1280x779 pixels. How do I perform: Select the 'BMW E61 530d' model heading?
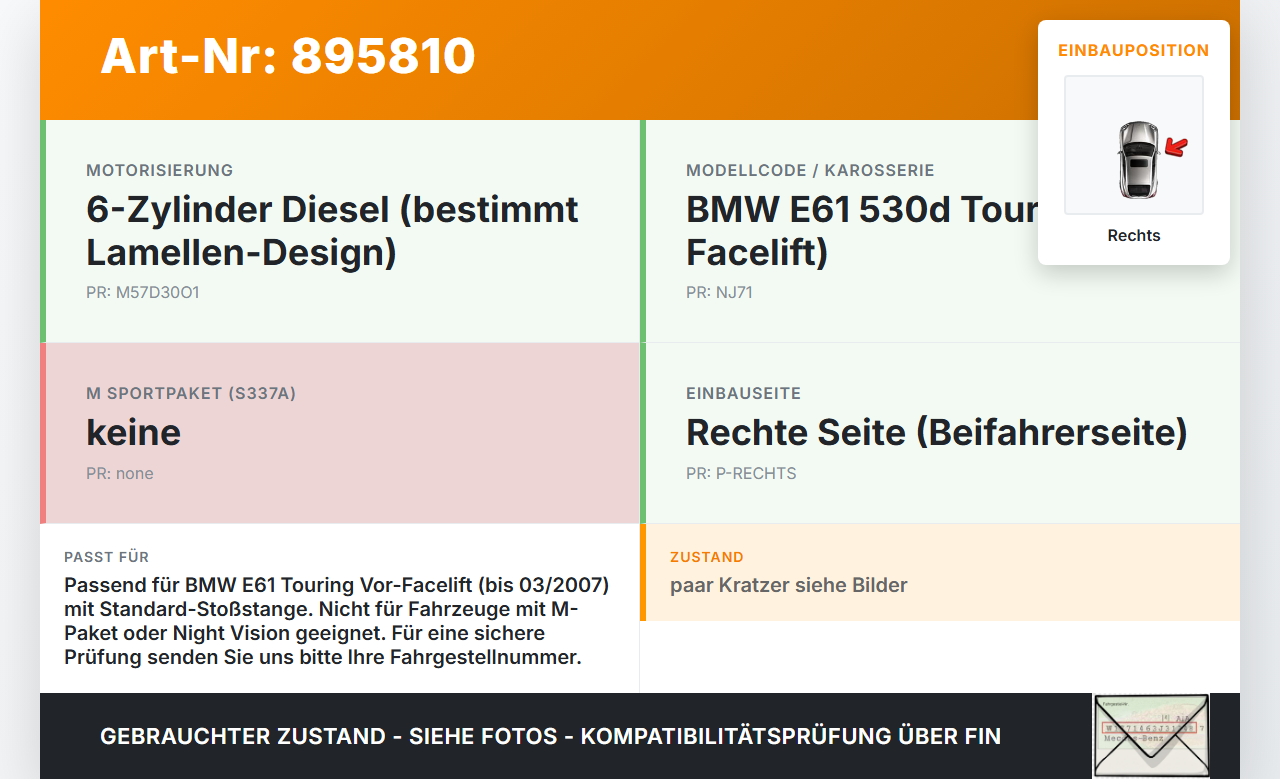click(x=862, y=230)
